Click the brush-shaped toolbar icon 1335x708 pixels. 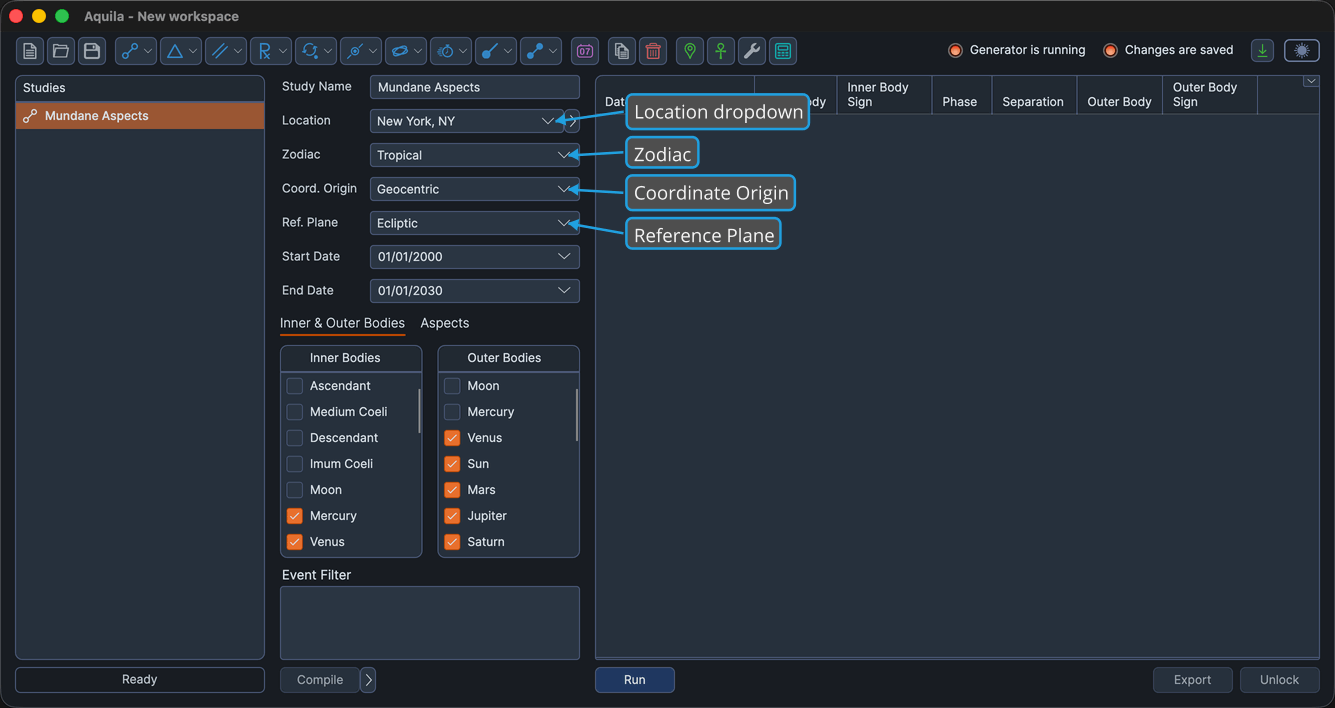[x=496, y=51]
